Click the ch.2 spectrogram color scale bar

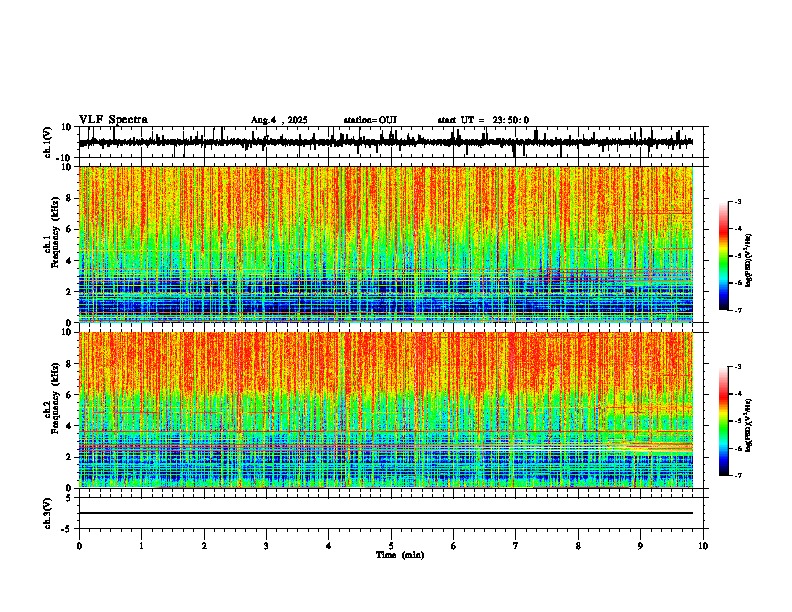coord(723,421)
